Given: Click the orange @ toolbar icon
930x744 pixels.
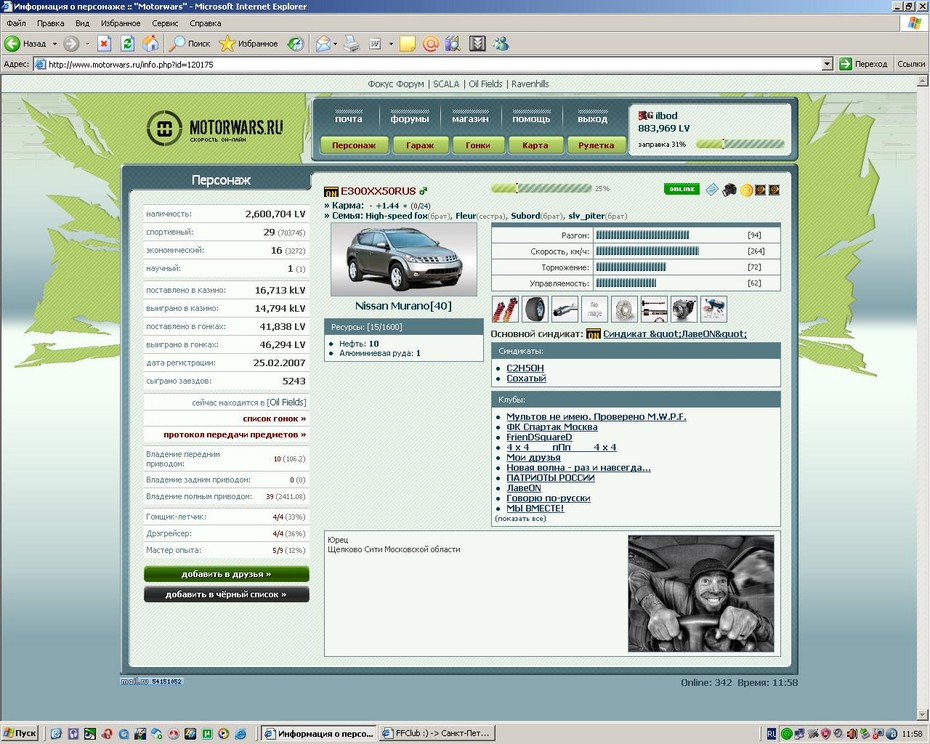Looking at the screenshot, I should pos(431,43).
